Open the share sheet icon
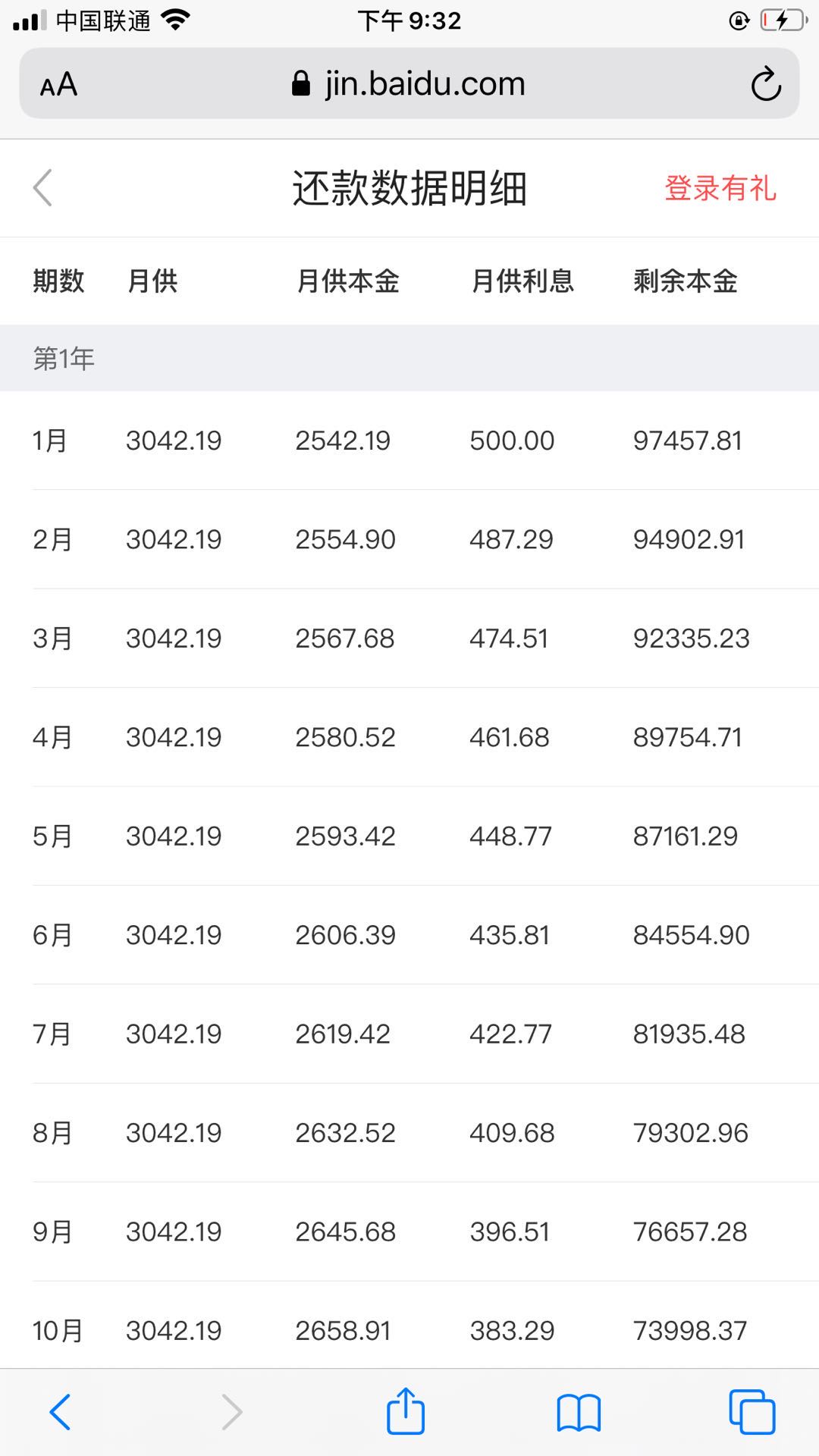This screenshot has width=819, height=1456. (x=406, y=1410)
